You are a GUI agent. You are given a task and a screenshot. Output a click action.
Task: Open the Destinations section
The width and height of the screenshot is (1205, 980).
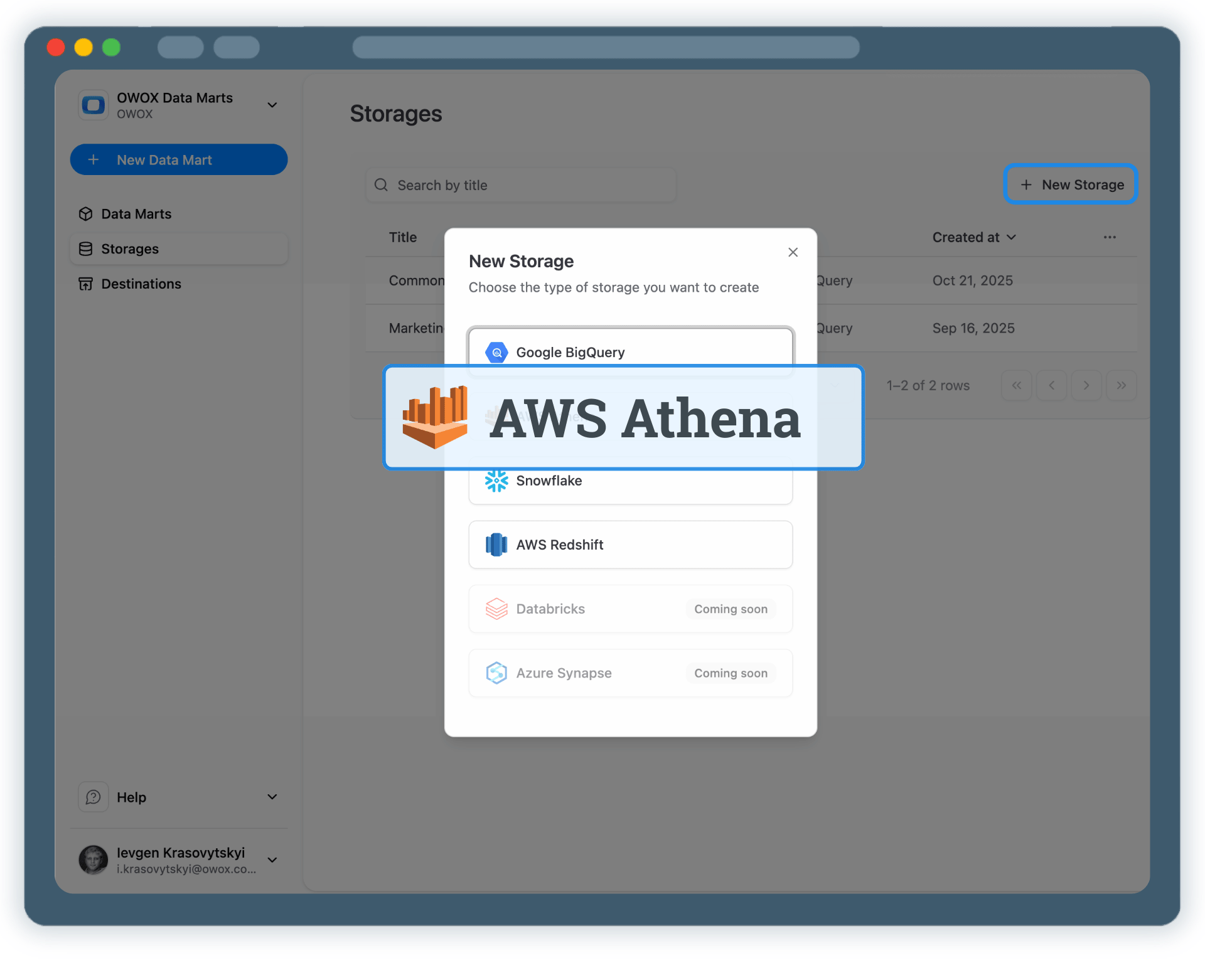point(141,284)
